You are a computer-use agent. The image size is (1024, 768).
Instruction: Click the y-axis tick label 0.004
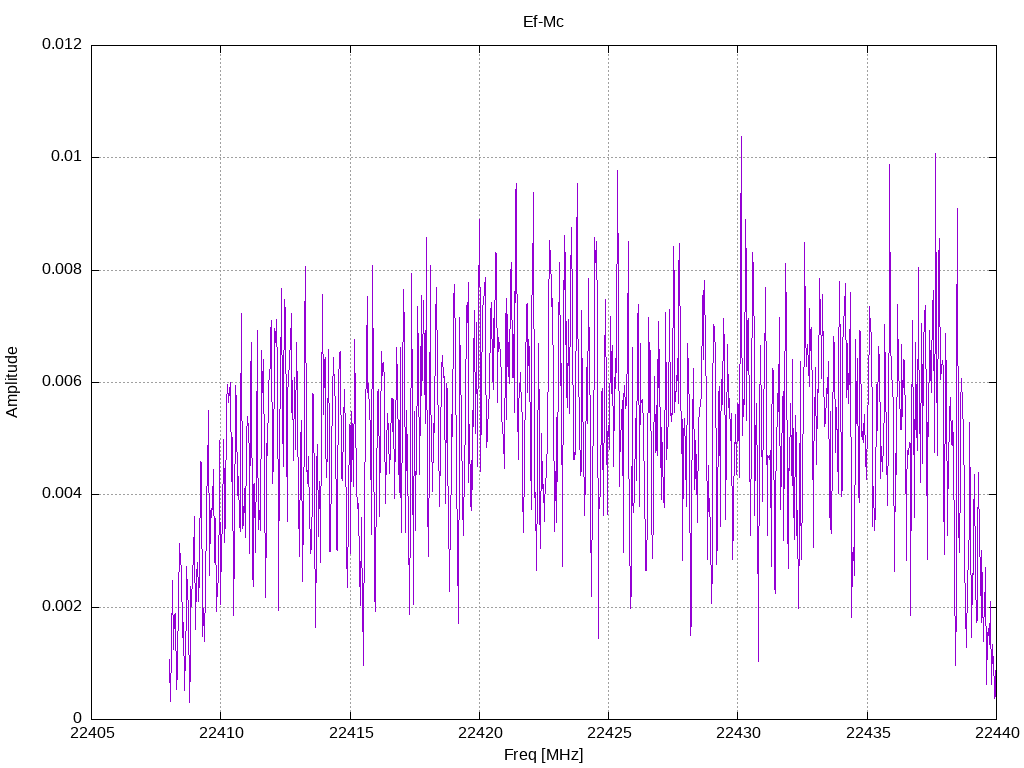tap(62, 493)
